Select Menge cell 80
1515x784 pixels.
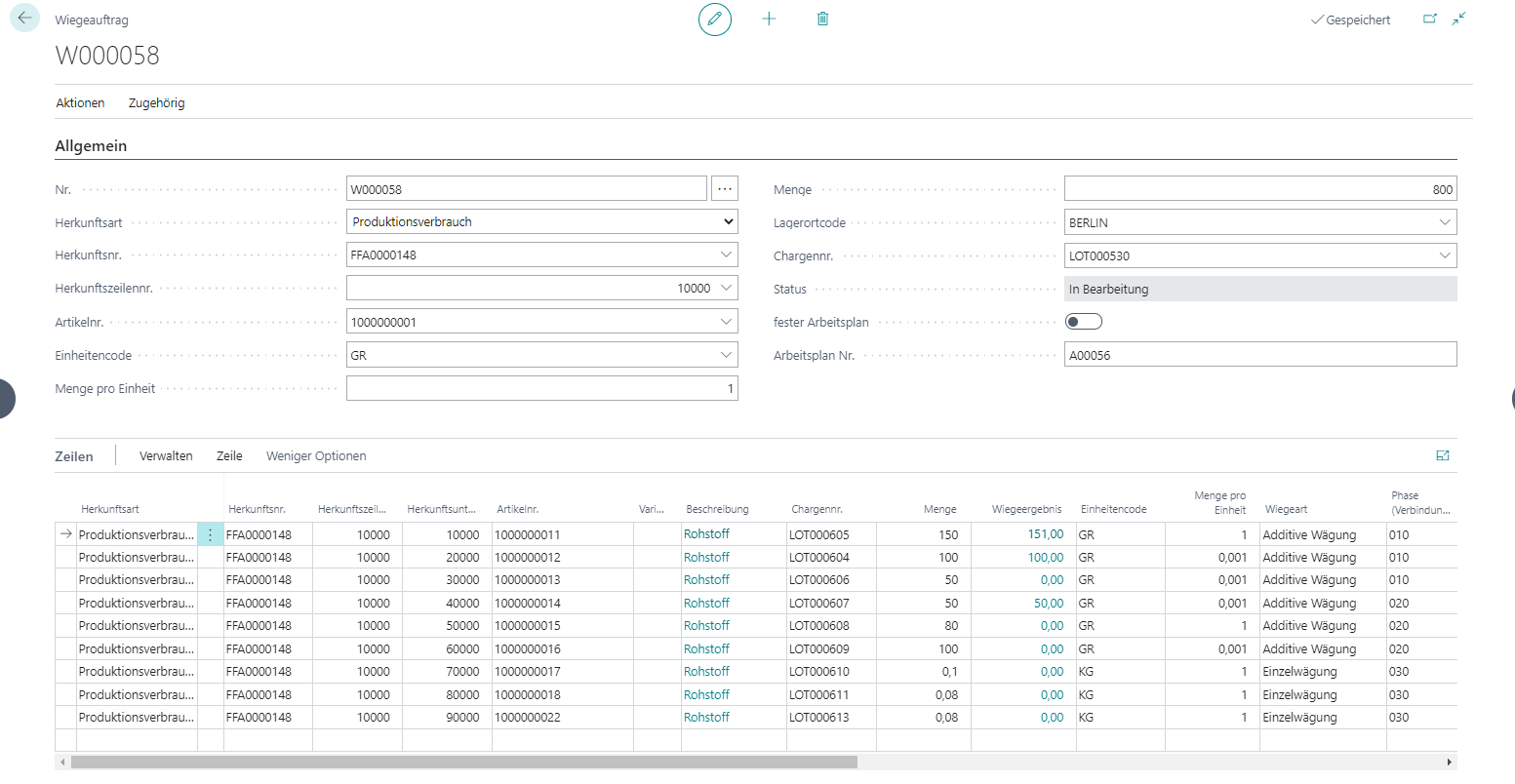[924, 626]
